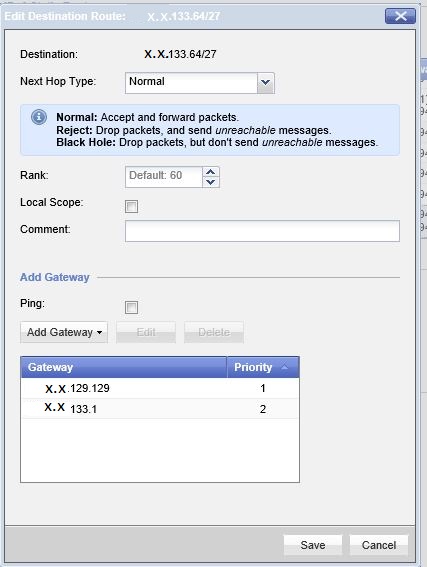Close the Edit Destination Route dialog
This screenshot has width=427, height=567.
point(401,16)
